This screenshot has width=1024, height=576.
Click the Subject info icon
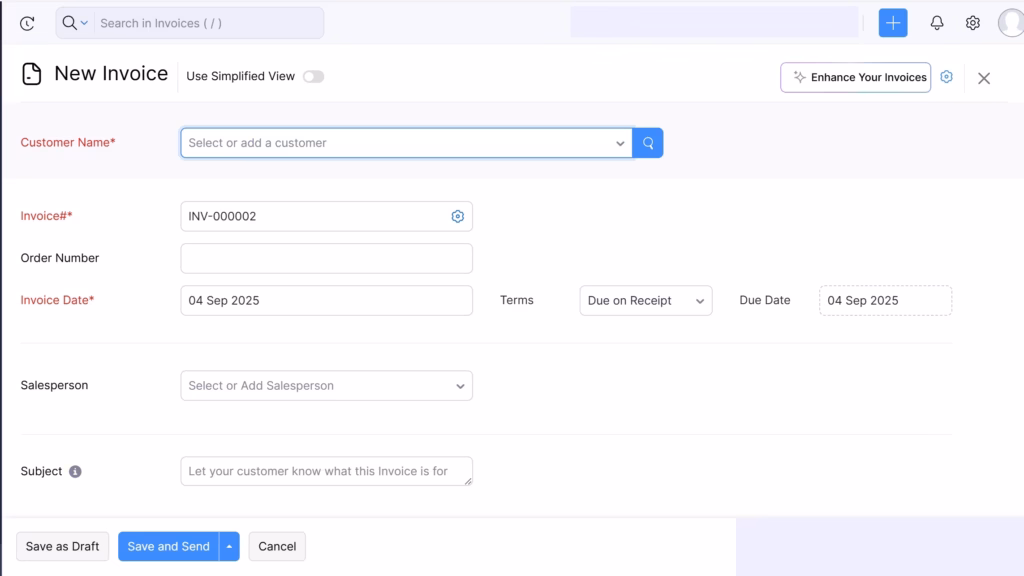(x=75, y=472)
